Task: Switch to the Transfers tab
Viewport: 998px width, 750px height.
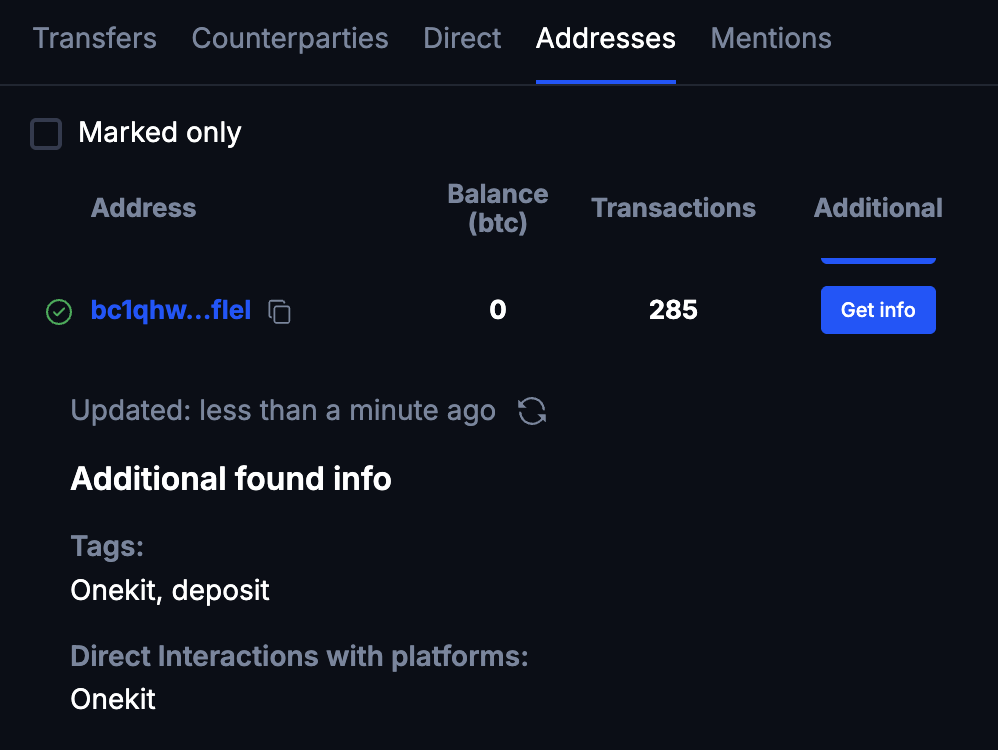Action: (94, 38)
